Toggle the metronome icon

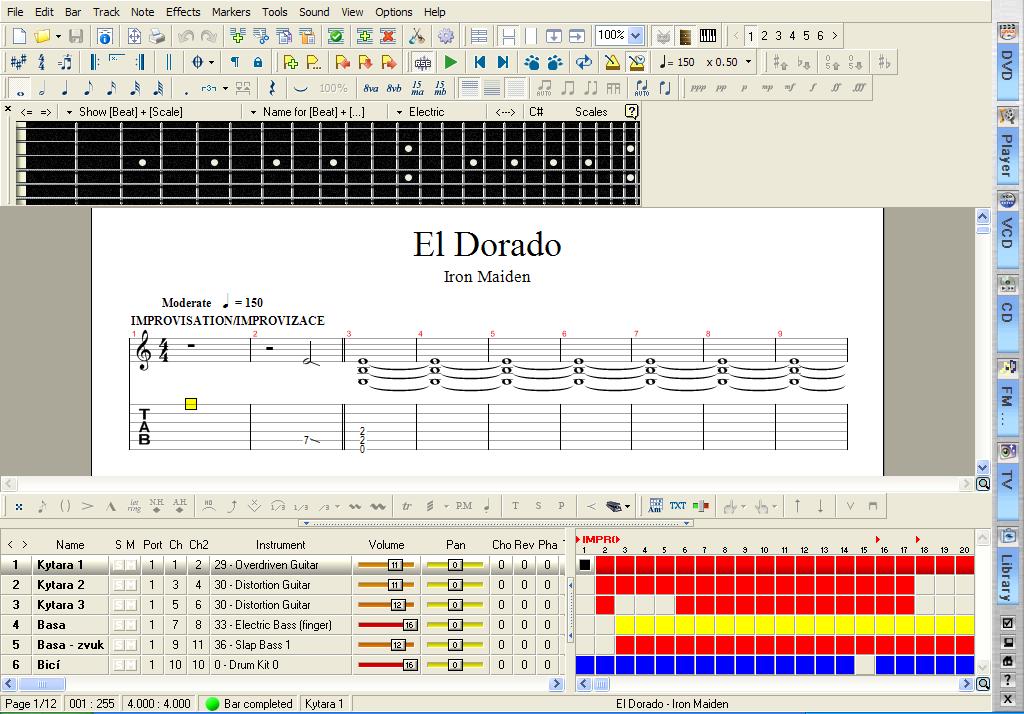(612, 62)
